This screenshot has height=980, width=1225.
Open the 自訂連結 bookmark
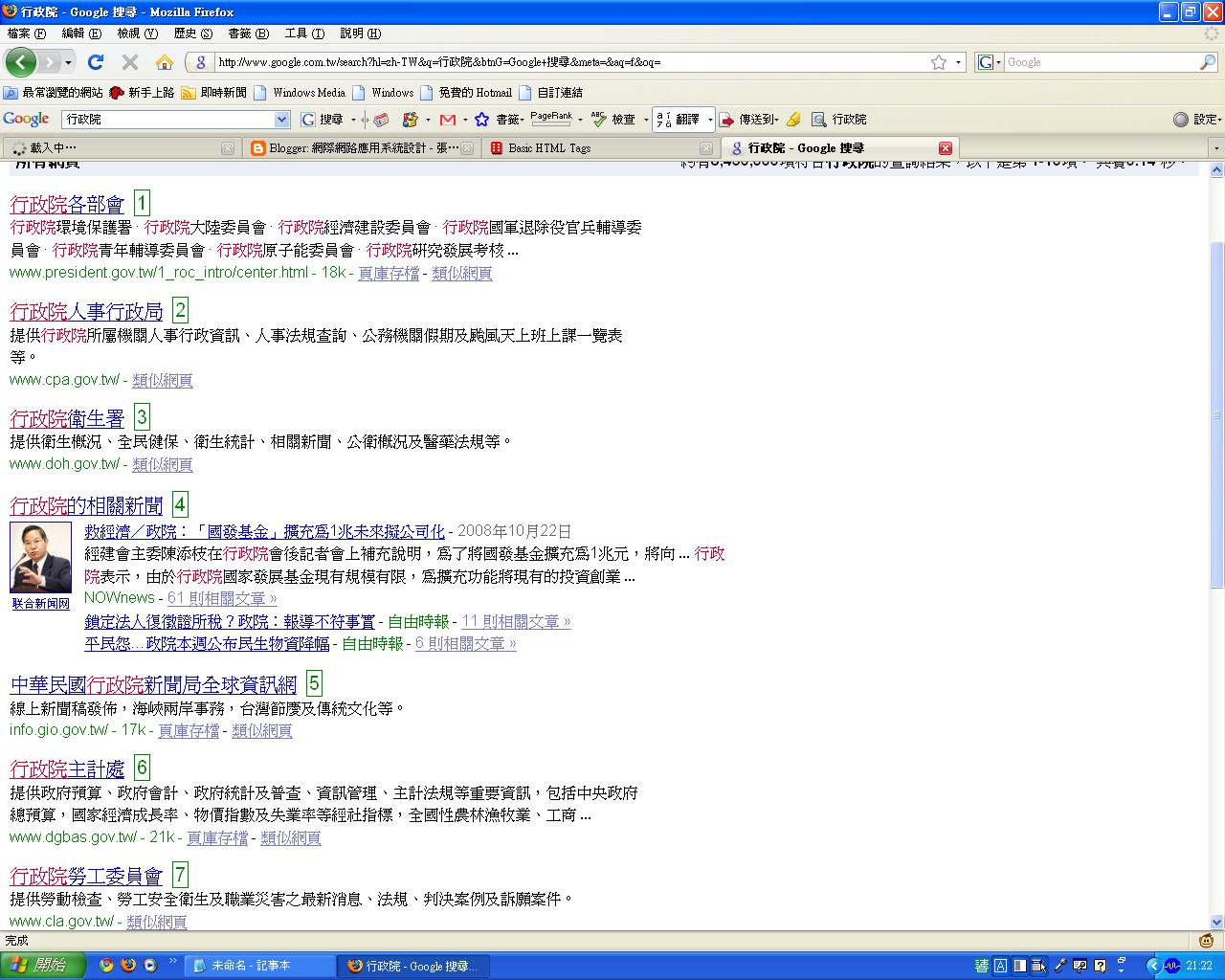[551, 93]
